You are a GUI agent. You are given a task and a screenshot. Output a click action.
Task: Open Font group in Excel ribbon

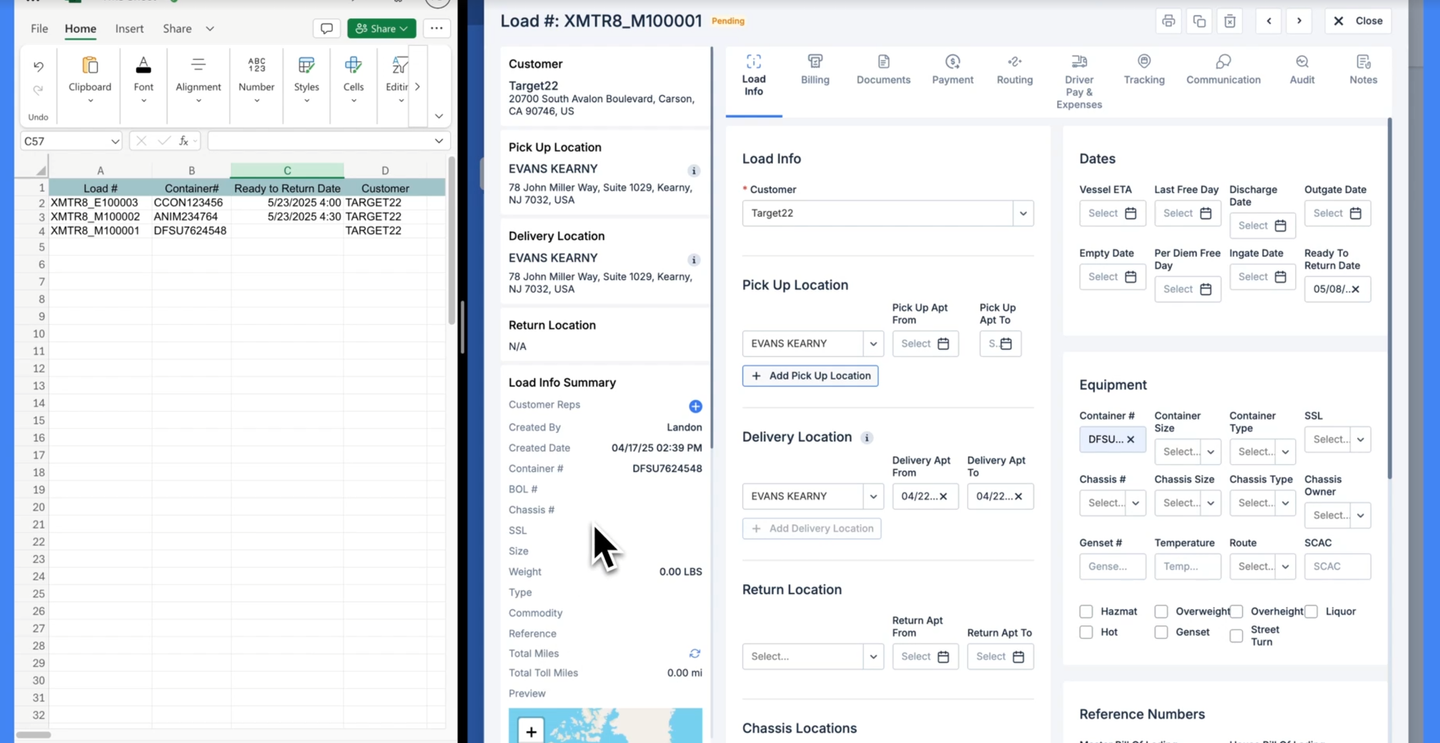point(144,79)
